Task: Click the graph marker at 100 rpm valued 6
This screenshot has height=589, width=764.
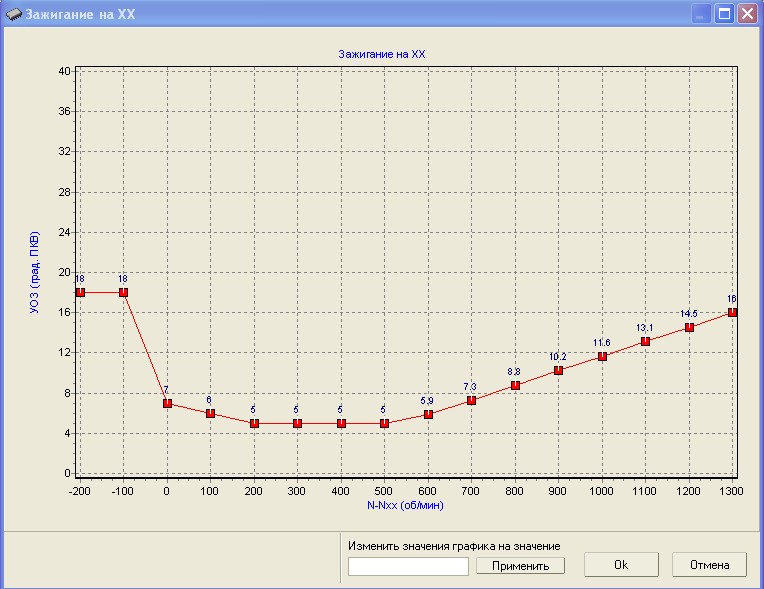Action: pos(210,413)
